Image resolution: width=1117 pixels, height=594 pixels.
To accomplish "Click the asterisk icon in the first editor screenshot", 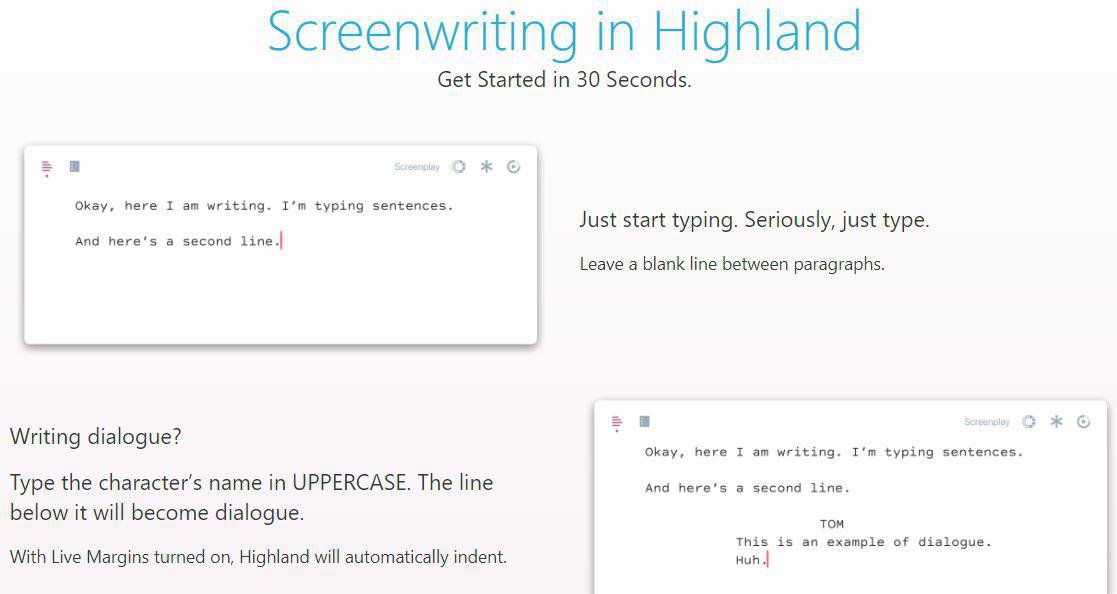I will pyautogui.click(x=487, y=167).
